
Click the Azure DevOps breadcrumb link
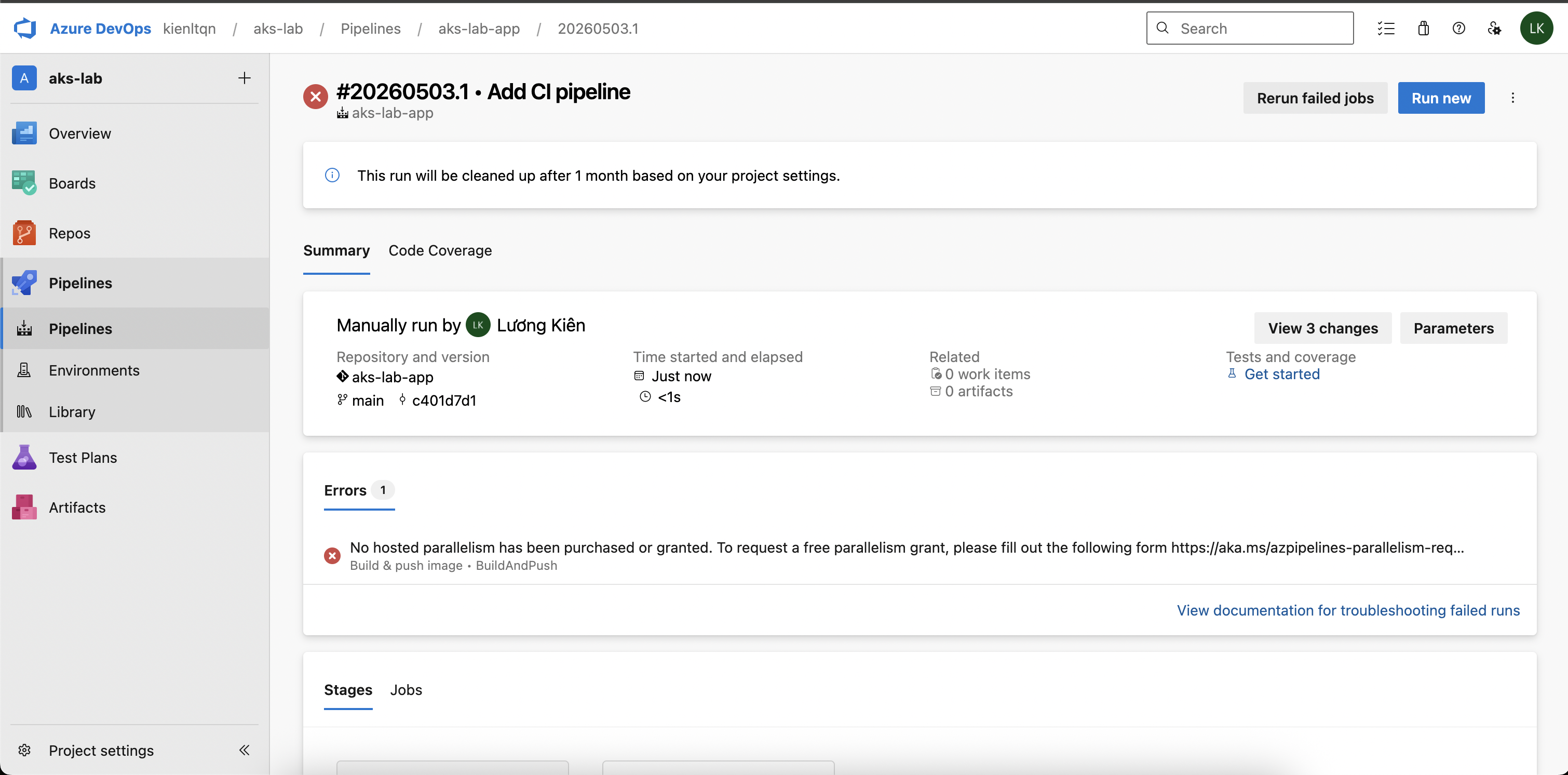pyautogui.click(x=100, y=29)
